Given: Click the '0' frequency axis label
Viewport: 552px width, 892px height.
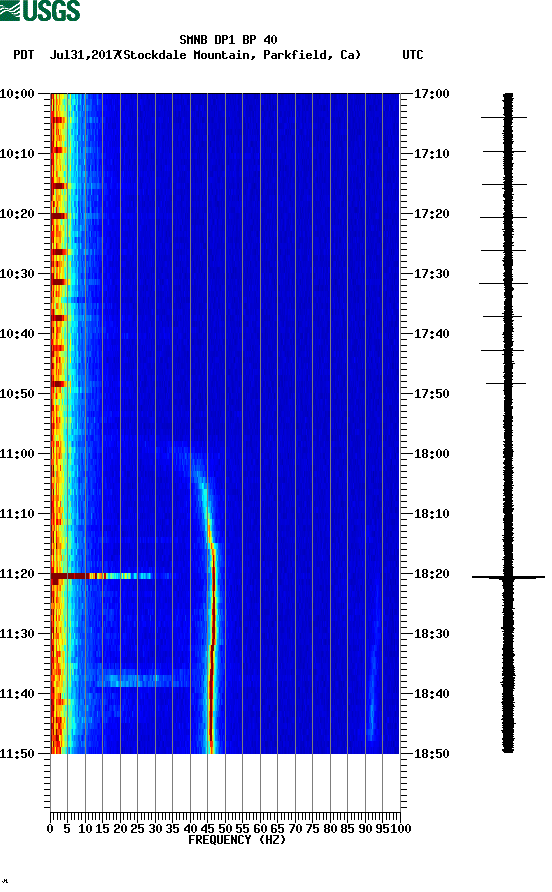Looking at the screenshot, I should coord(50,828).
